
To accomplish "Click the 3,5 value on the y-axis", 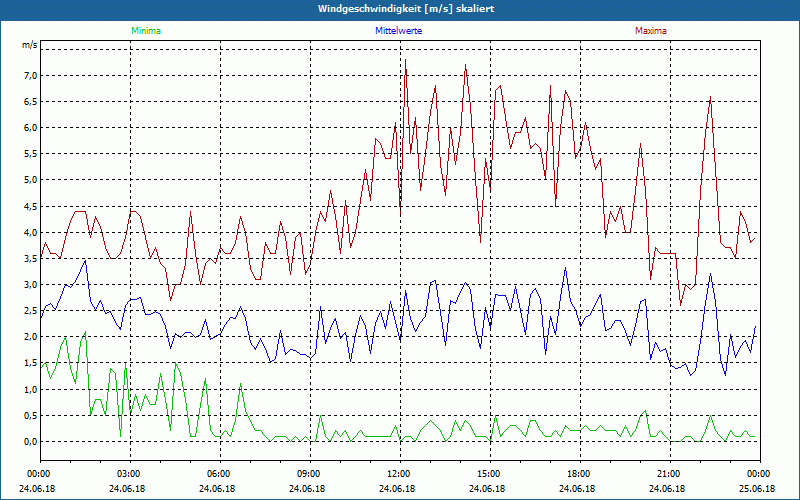I will click(30, 259).
